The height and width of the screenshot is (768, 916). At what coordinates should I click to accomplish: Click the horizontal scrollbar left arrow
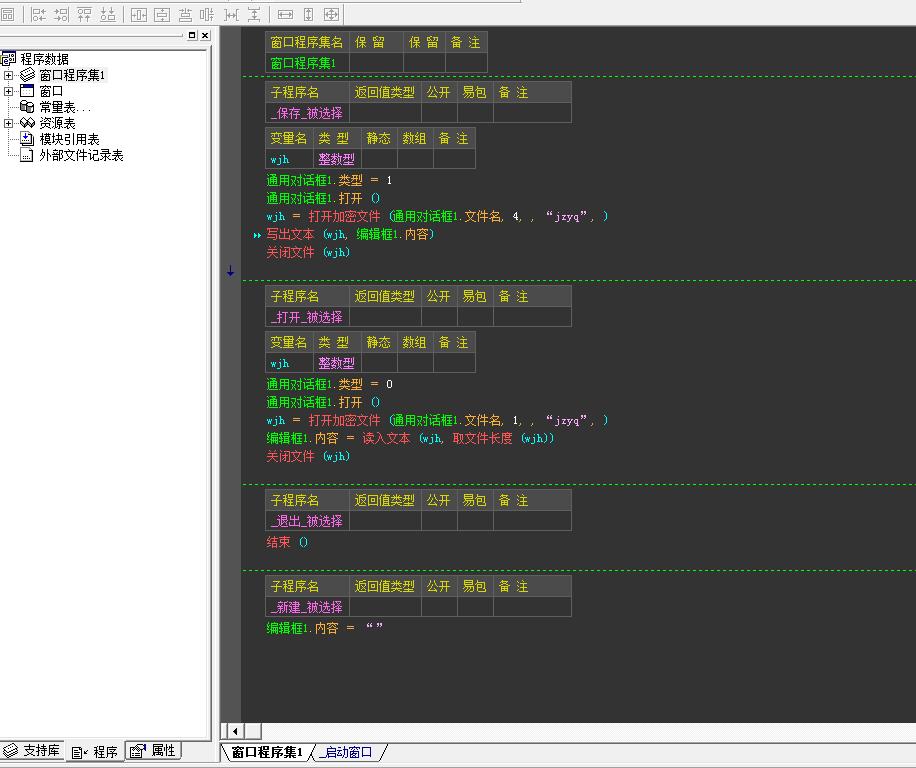(235, 731)
